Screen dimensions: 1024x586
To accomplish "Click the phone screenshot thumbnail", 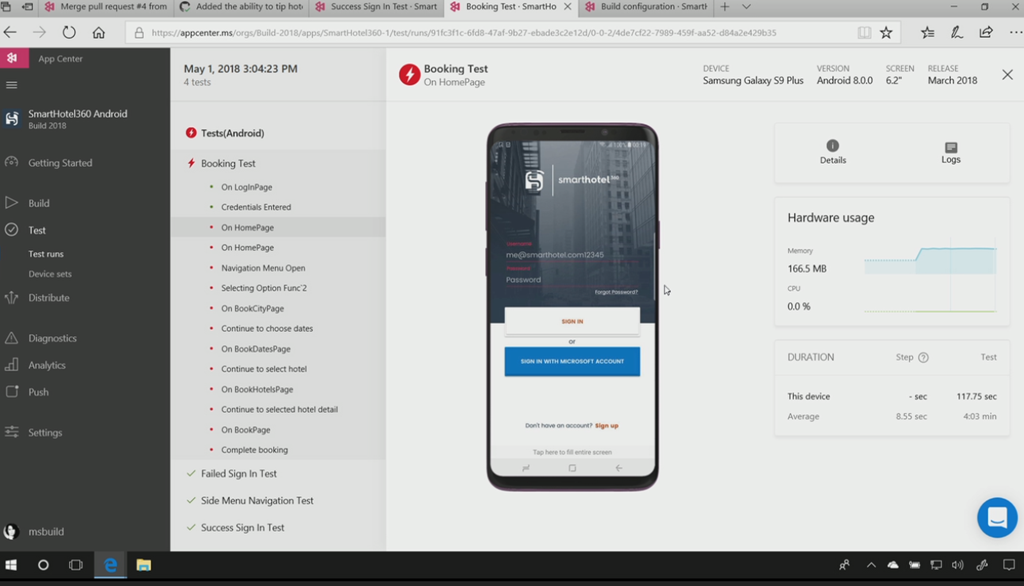I will pyautogui.click(x=572, y=307).
